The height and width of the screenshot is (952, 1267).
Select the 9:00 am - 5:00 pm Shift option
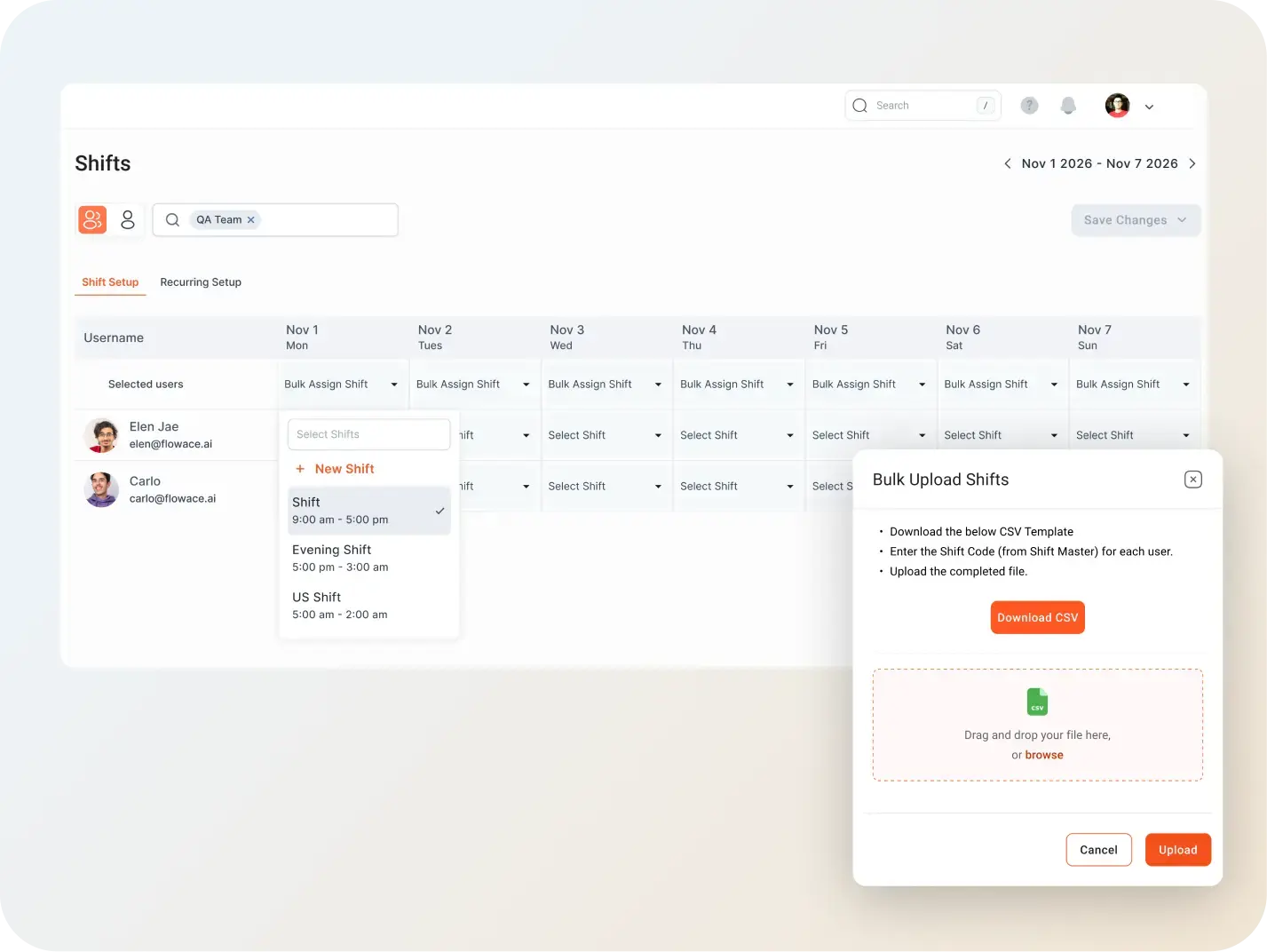click(x=368, y=511)
